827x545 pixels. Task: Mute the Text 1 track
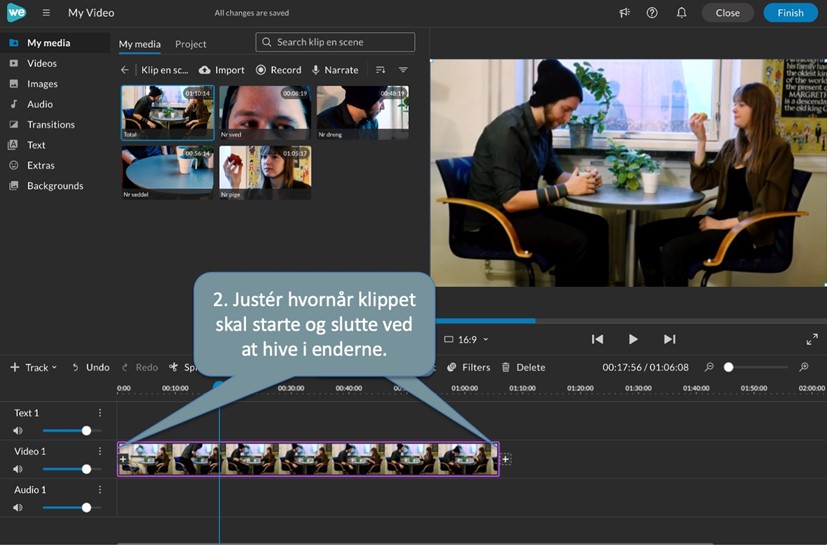point(18,431)
